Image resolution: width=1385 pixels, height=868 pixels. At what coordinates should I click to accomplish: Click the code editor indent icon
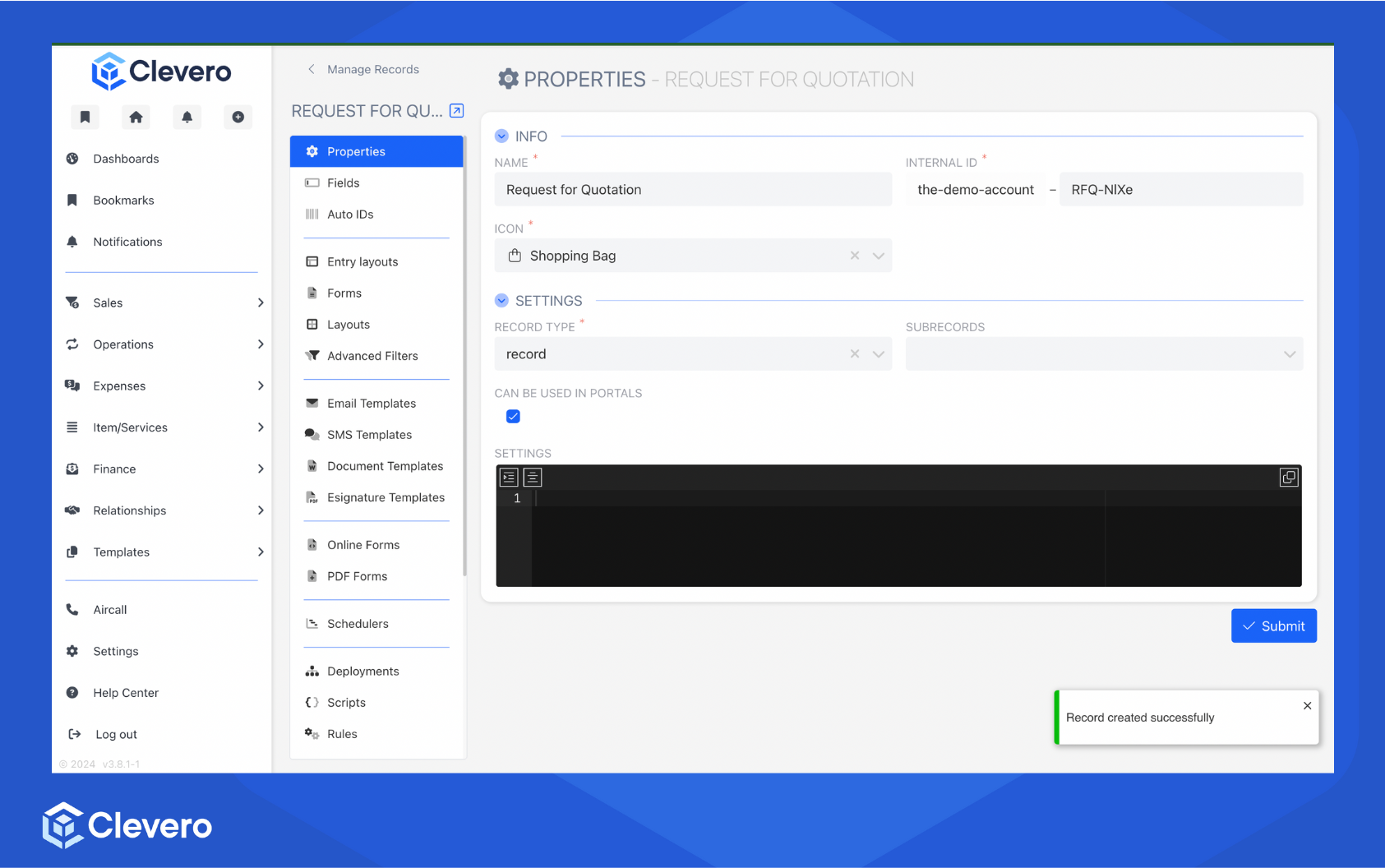(509, 477)
